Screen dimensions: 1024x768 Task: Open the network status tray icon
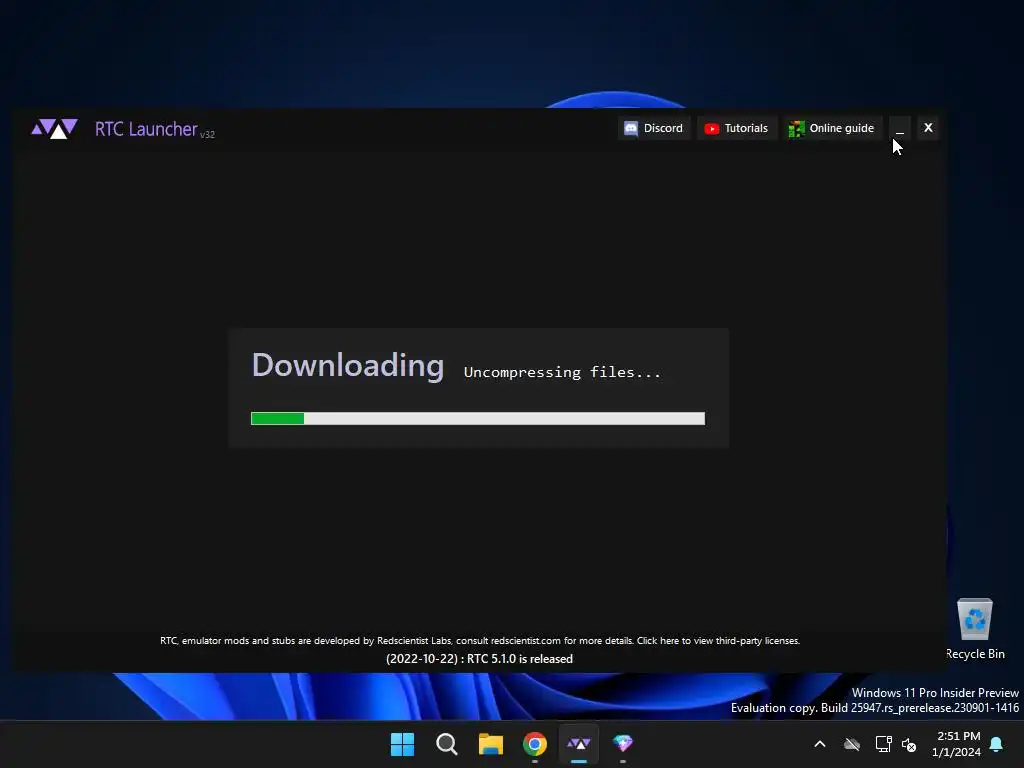tap(884, 744)
